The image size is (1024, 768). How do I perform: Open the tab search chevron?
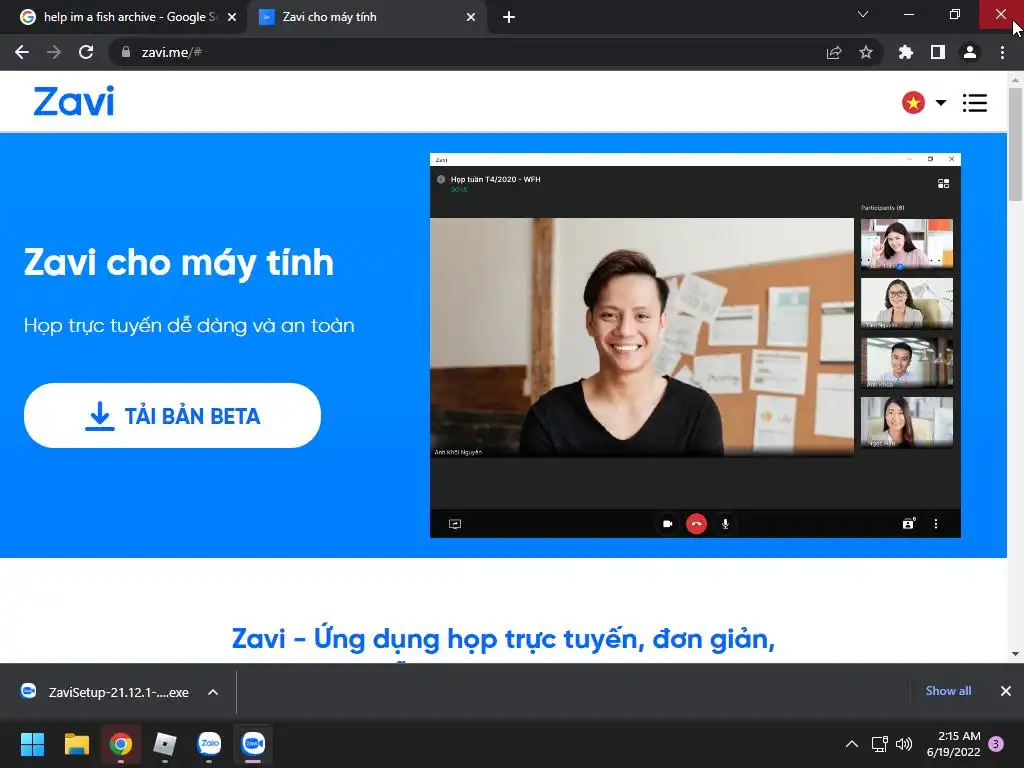pyautogui.click(x=863, y=14)
